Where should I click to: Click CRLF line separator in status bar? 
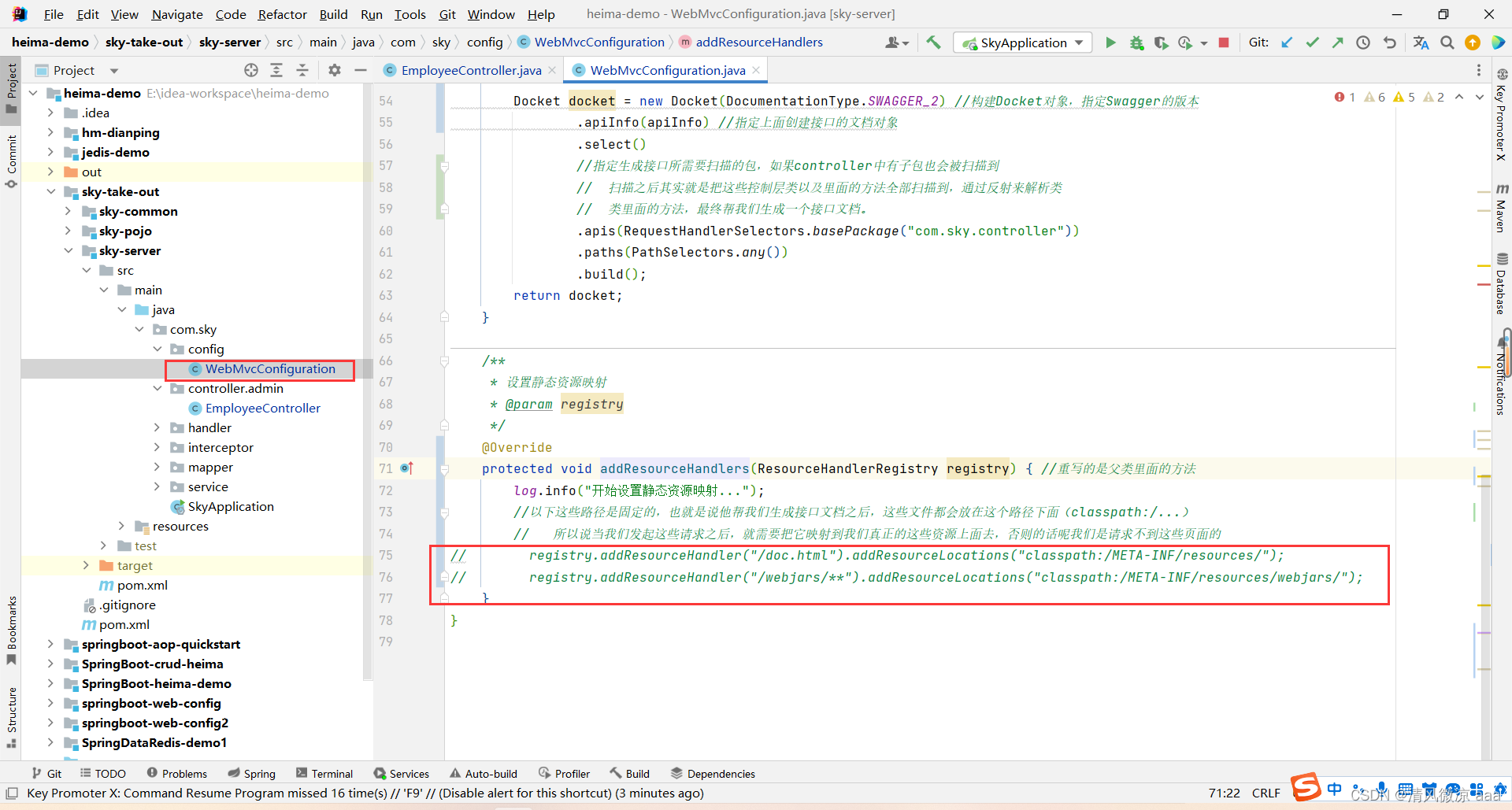(x=1266, y=793)
